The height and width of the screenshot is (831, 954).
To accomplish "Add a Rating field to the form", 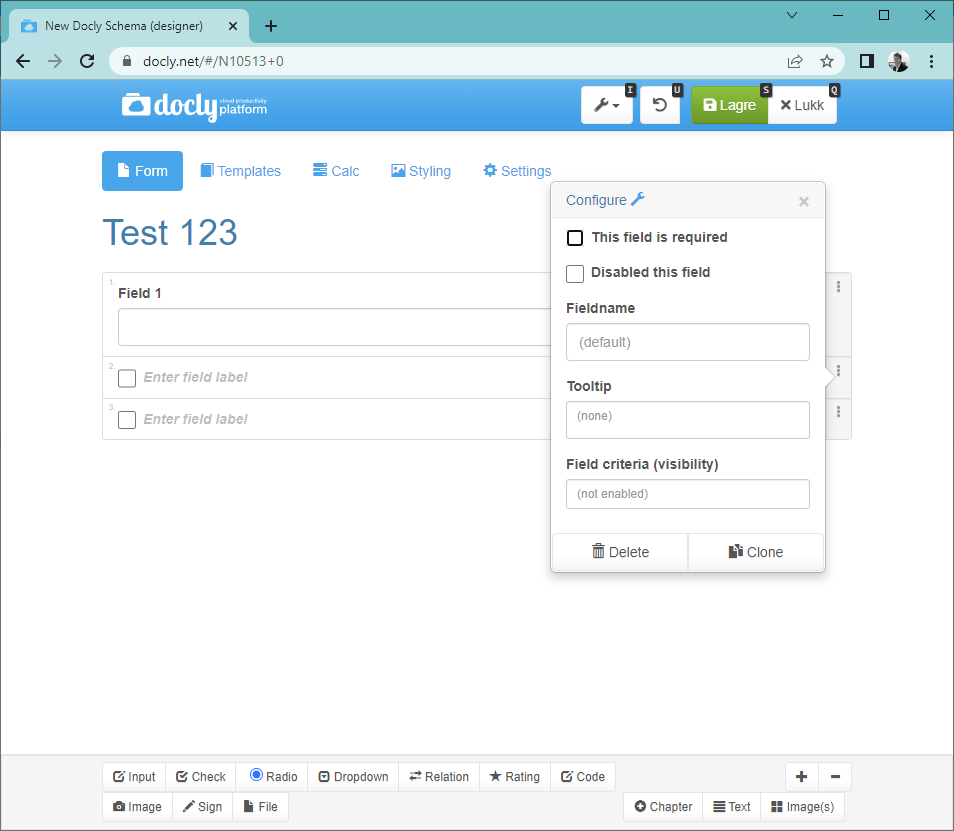I will [x=514, y=776].
